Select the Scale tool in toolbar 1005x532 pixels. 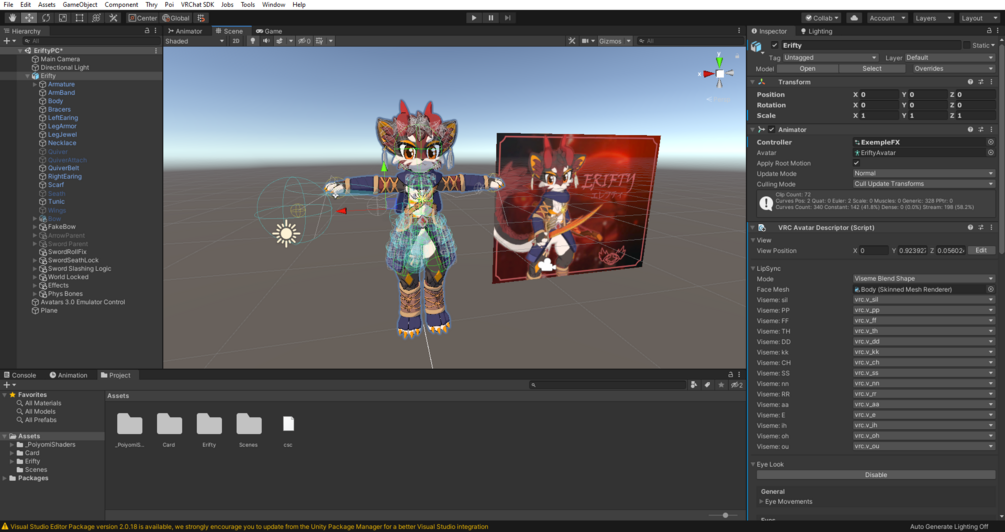[63, 18]
